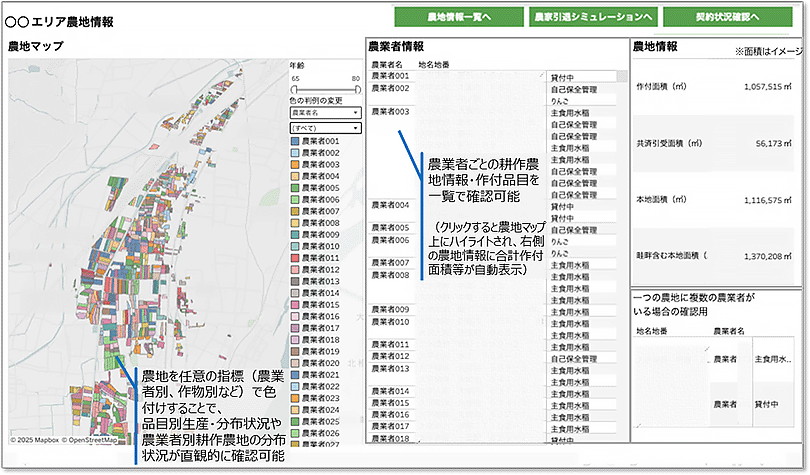Choose 農業者010 color swatch in legend

coord(294,246)
